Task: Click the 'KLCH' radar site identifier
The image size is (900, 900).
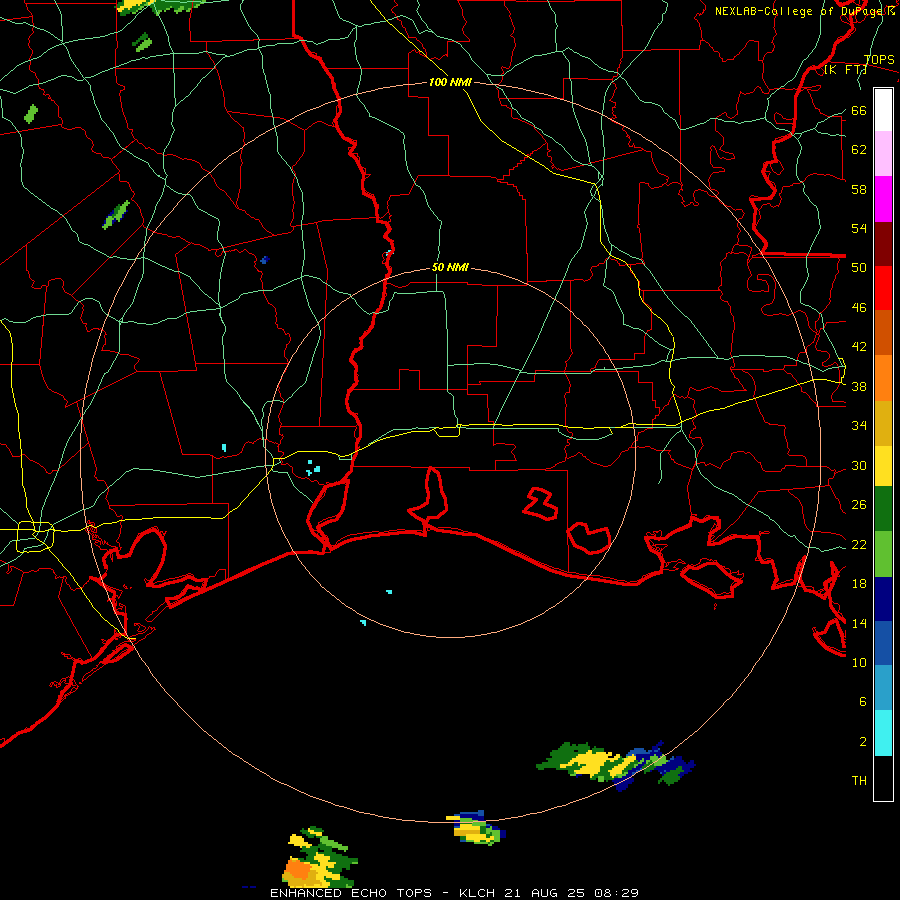Action: click(x=478, y=893)
